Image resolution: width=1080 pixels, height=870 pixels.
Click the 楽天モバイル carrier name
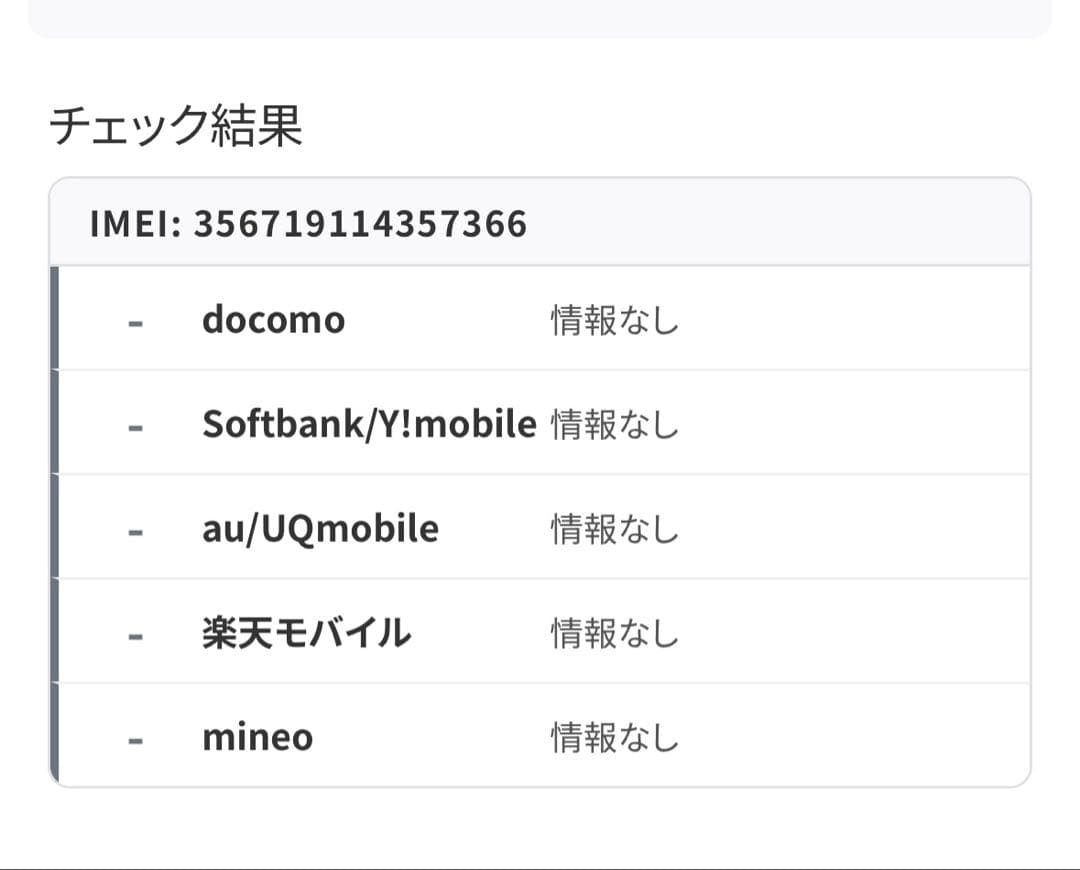(307, 633)
